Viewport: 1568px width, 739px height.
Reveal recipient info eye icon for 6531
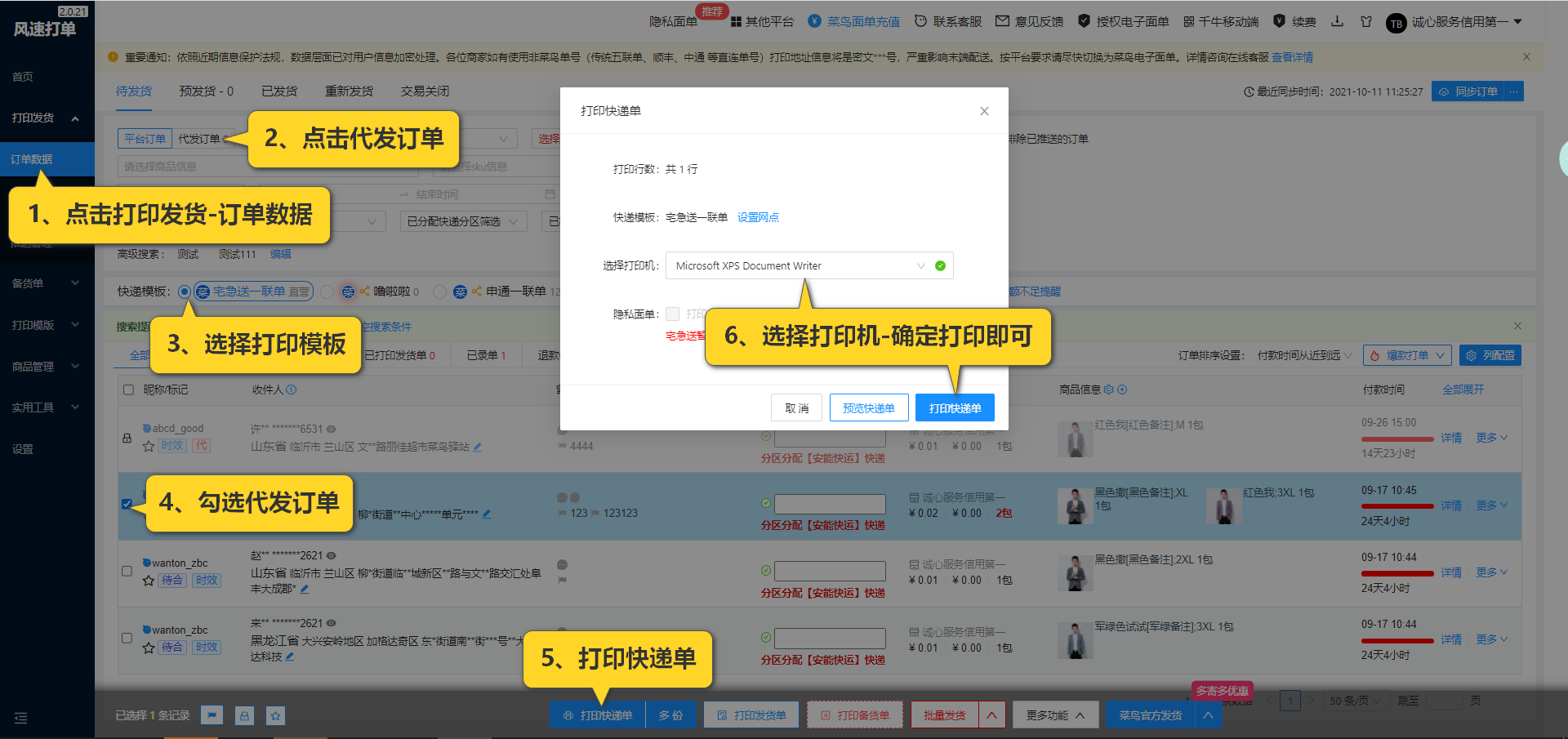point(332,429)
